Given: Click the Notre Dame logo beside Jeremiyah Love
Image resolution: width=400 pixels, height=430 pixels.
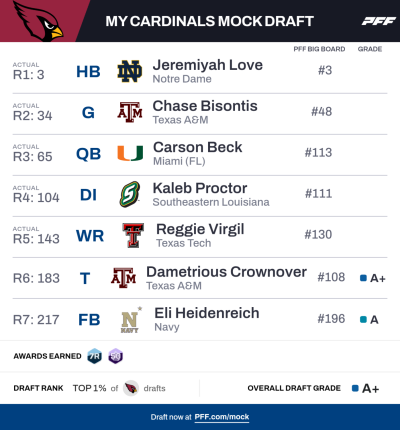Looking at the screenshot, I should (130, 71).
